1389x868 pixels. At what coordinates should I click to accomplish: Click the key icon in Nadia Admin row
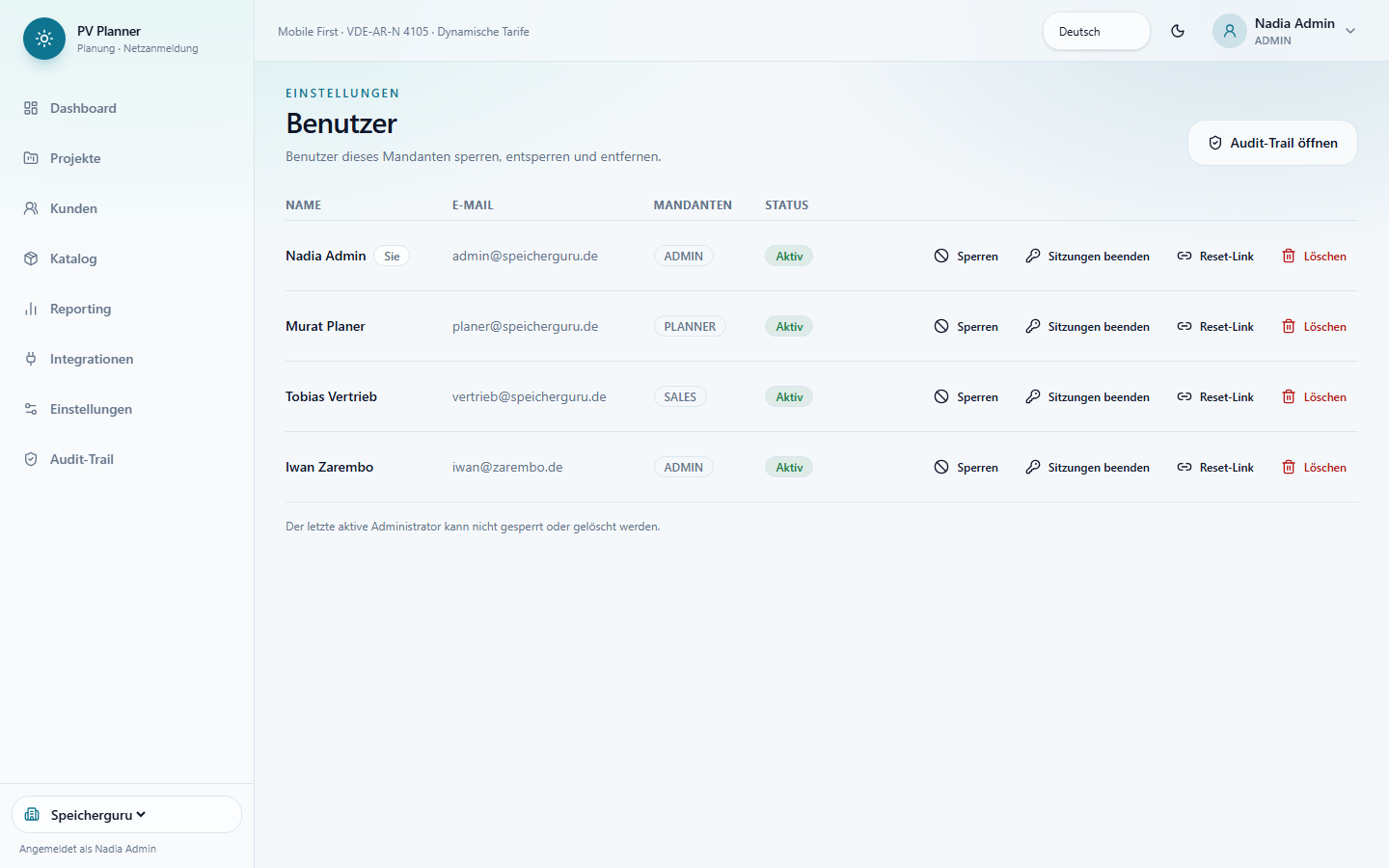(1033, 256)
